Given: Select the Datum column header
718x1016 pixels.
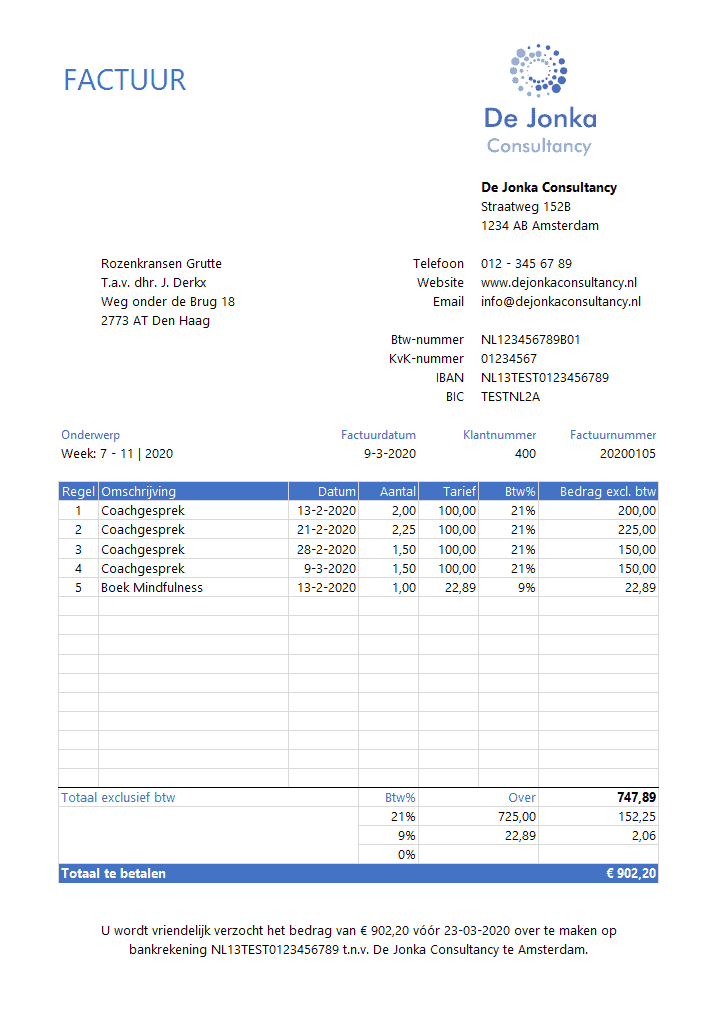Looking at the screenshot, I should pos(337,492).
